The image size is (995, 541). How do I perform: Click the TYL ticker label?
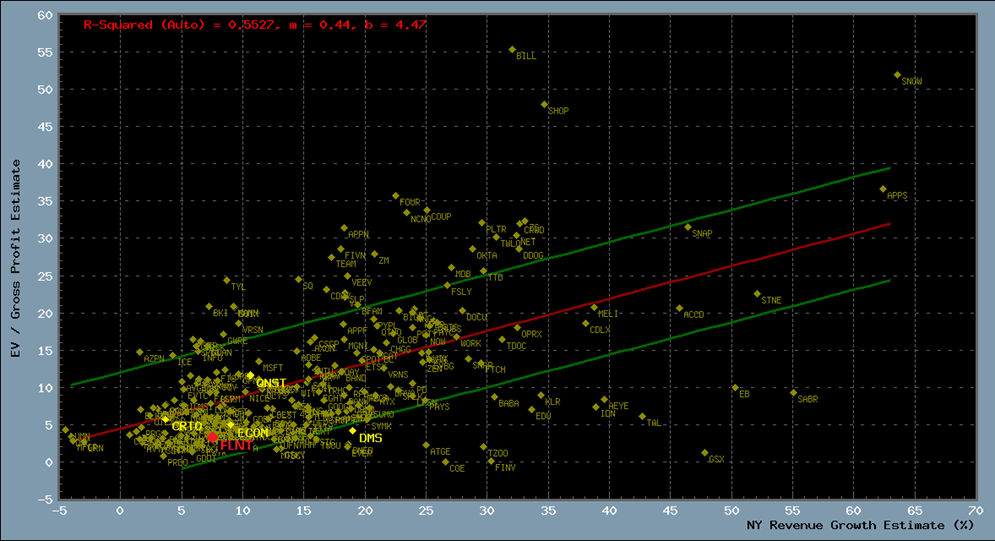click(238, 287)
